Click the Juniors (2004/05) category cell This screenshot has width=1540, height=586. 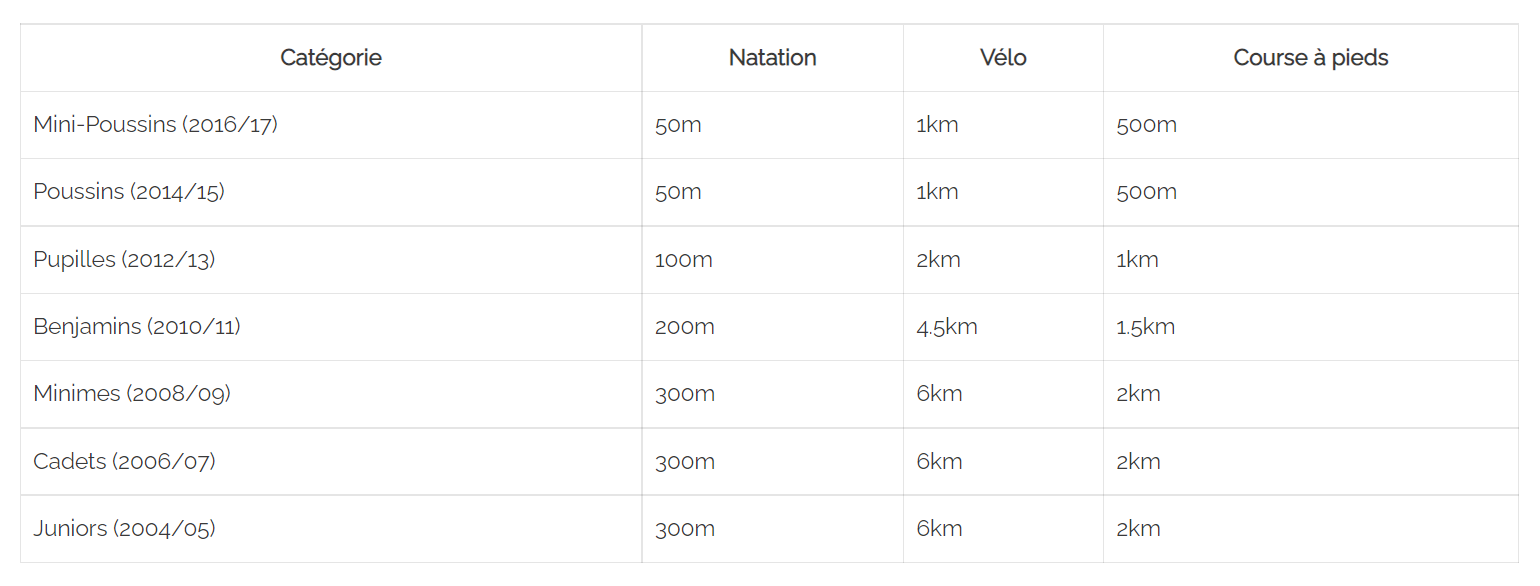tap(124, 529)
